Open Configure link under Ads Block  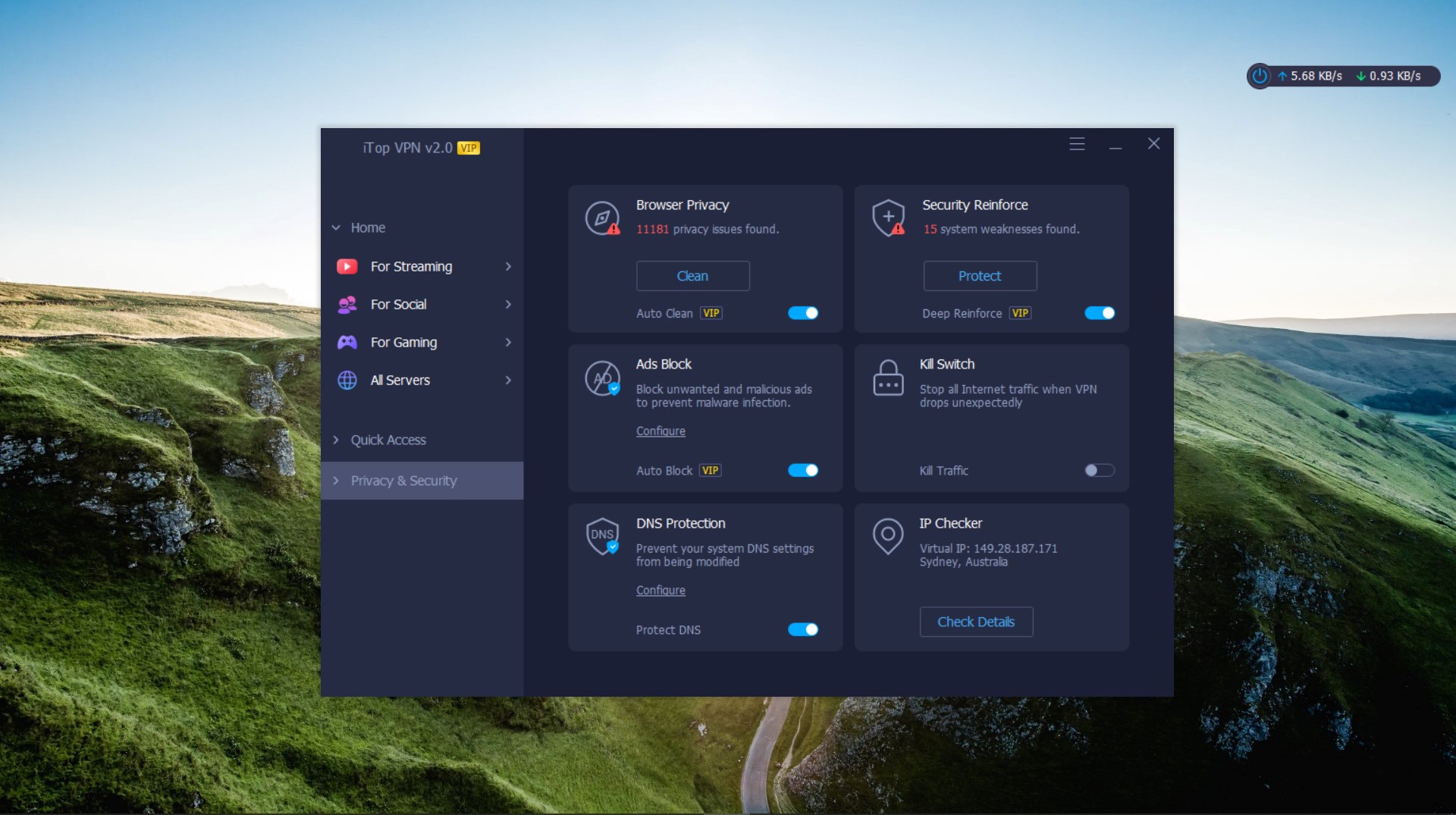[x=661, y=431]
